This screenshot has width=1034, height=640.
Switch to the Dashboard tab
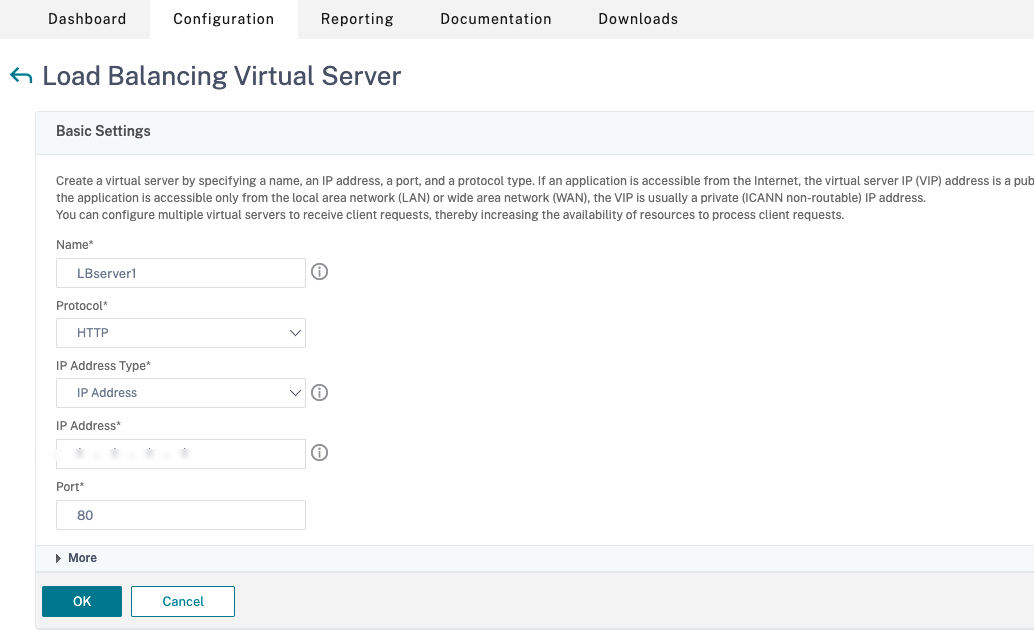click(87, 18)
